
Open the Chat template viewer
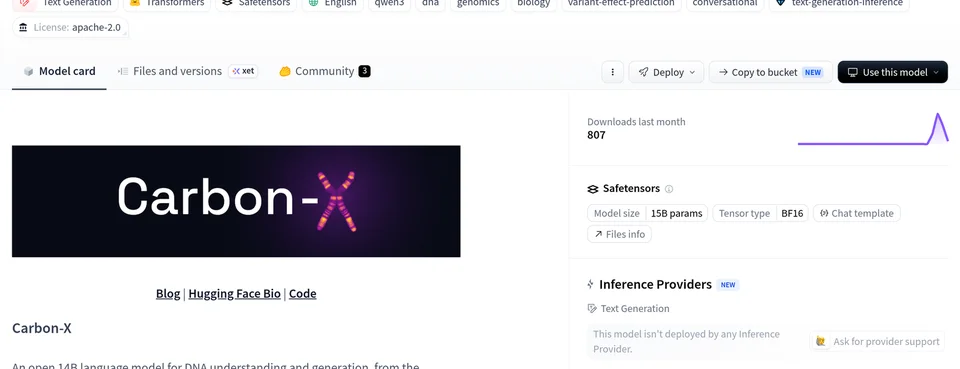coord(857,214)
